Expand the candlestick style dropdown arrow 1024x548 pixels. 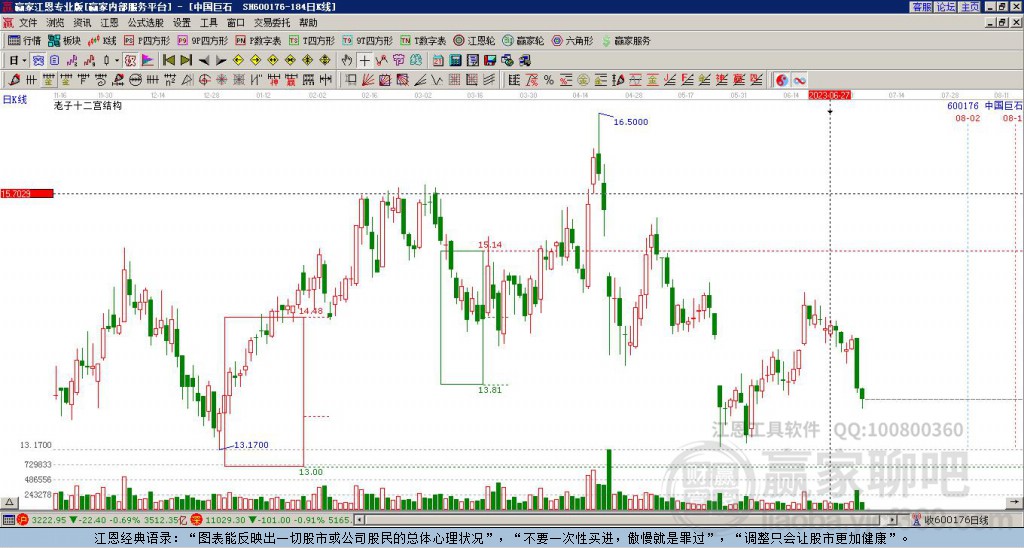coord(117,61)
